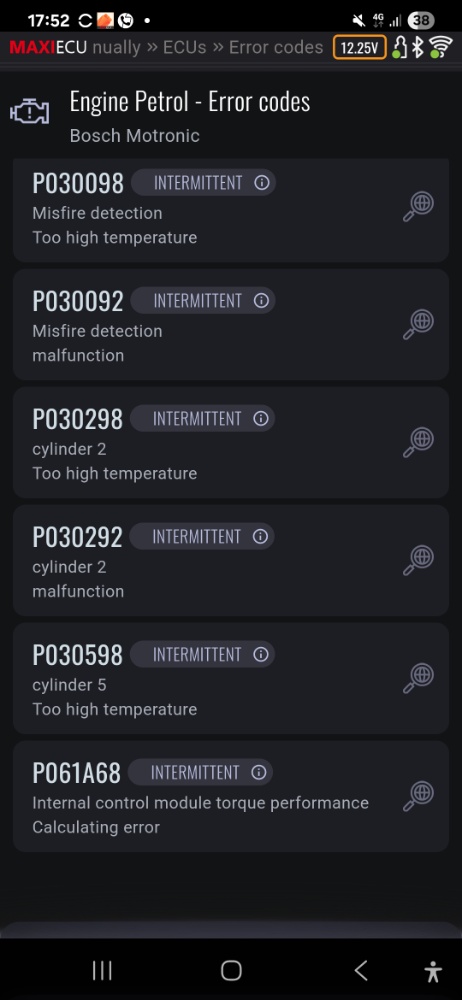Screen dimensions: 462x1000
Task: Tap the web lookup icon for P030298
Action: (x=419, y=443)
